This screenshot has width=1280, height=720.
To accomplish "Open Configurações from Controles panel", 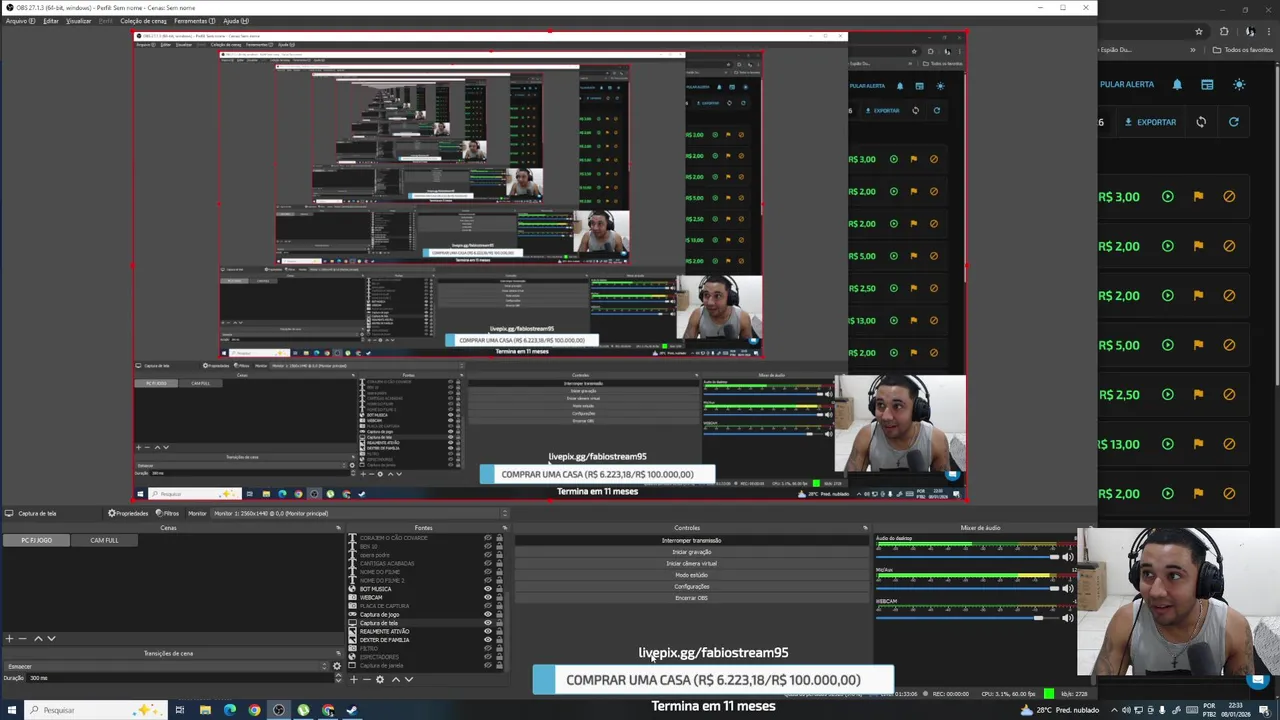I will click(691, 587).
